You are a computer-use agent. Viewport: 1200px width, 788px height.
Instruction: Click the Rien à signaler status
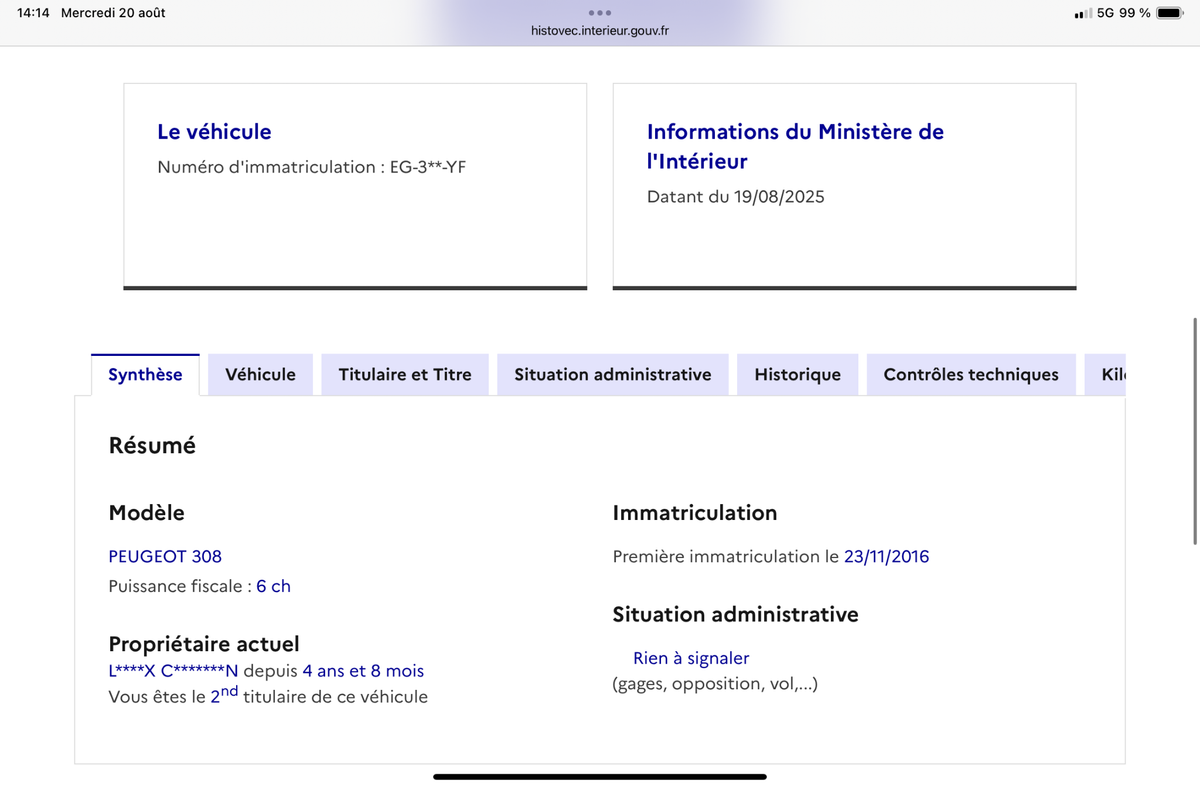[691, 658]
